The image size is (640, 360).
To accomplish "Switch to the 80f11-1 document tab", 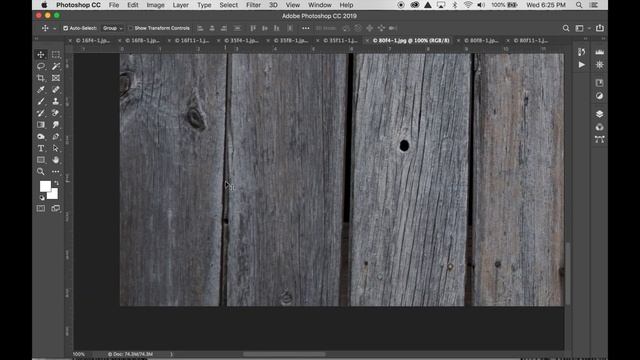I will pos(530,40).
